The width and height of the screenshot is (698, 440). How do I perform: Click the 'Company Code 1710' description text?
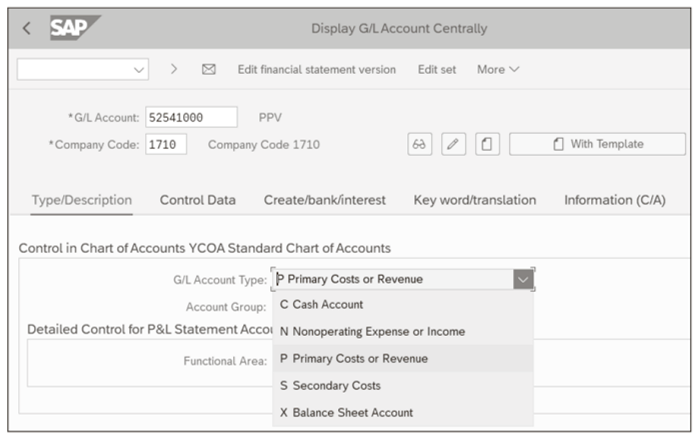pyautogui.click(x=264, y=145)
